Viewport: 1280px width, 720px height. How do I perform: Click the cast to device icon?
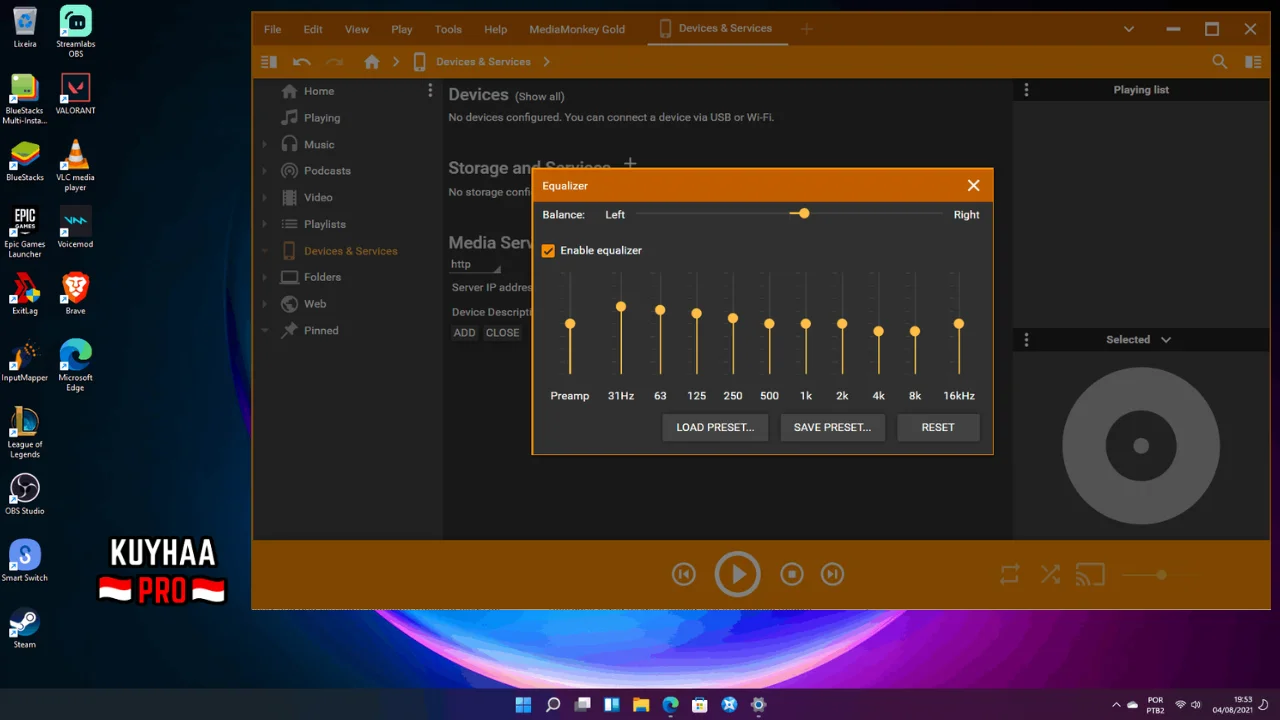click(x=1090, y=575)
